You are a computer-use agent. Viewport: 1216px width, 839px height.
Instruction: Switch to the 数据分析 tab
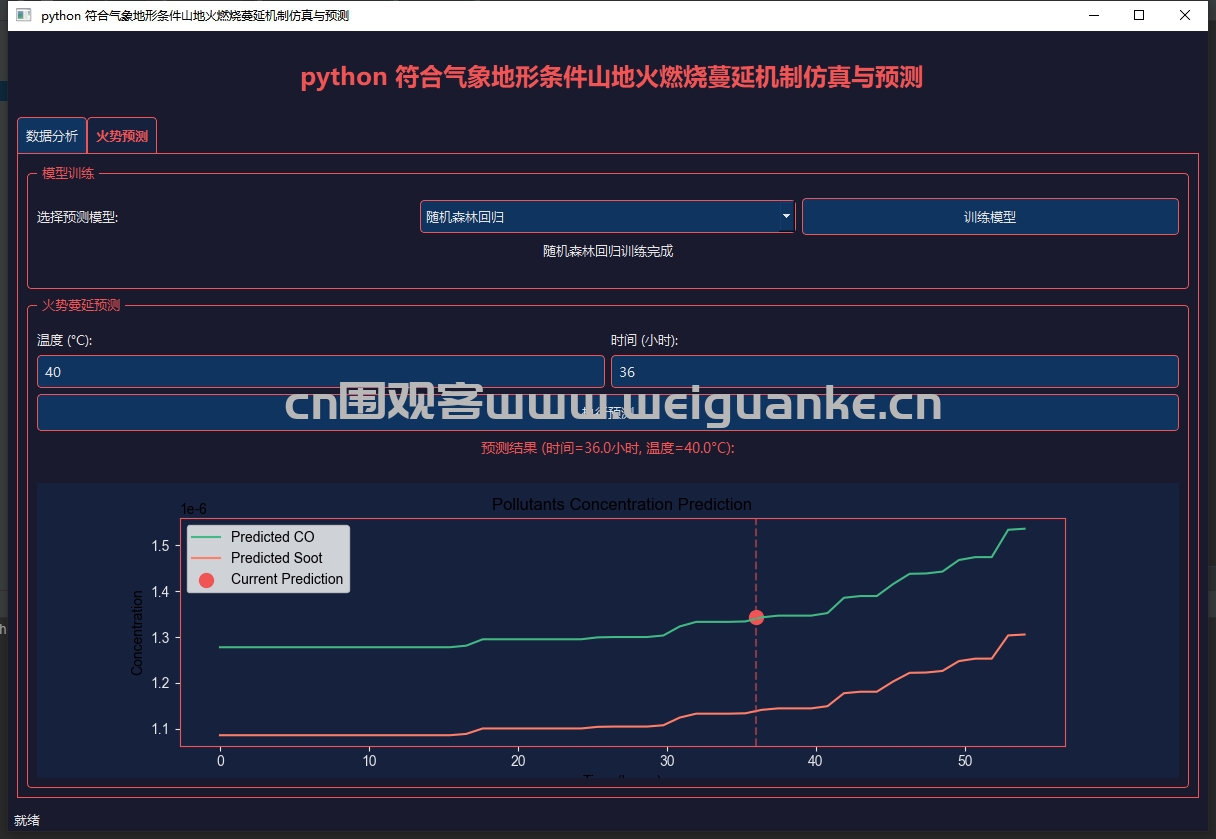tap(52, 136)
